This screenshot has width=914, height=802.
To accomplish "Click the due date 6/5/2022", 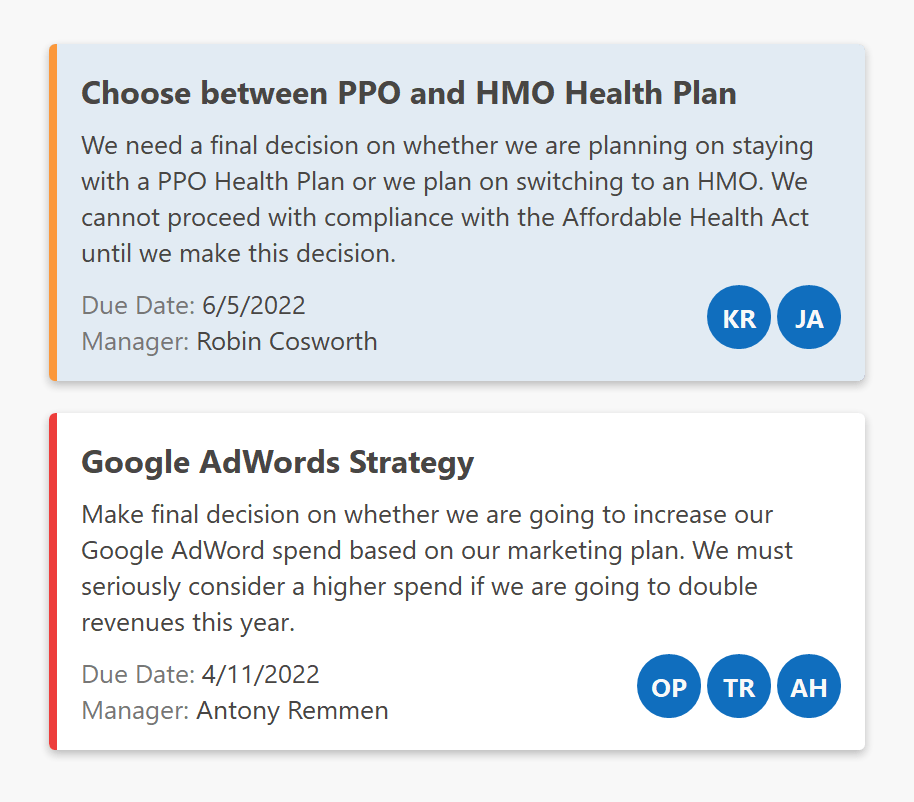I will click(253, 305).
